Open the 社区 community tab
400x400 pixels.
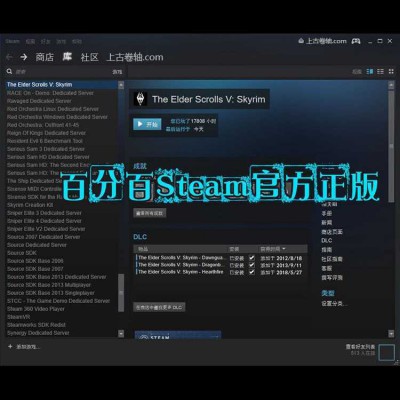(x=89, y=57)
